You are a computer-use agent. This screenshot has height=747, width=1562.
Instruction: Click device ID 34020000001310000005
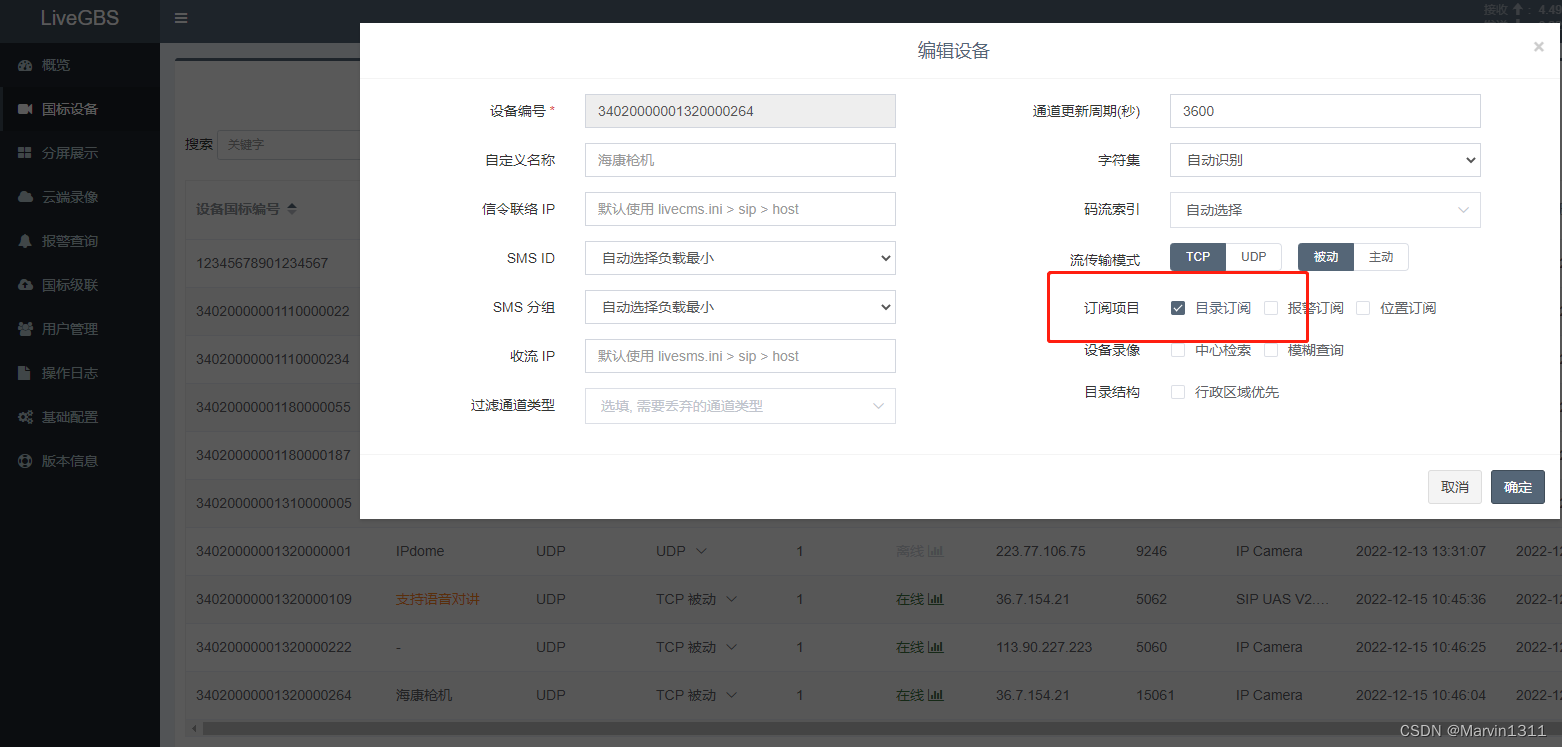click(x=273, y=503)
